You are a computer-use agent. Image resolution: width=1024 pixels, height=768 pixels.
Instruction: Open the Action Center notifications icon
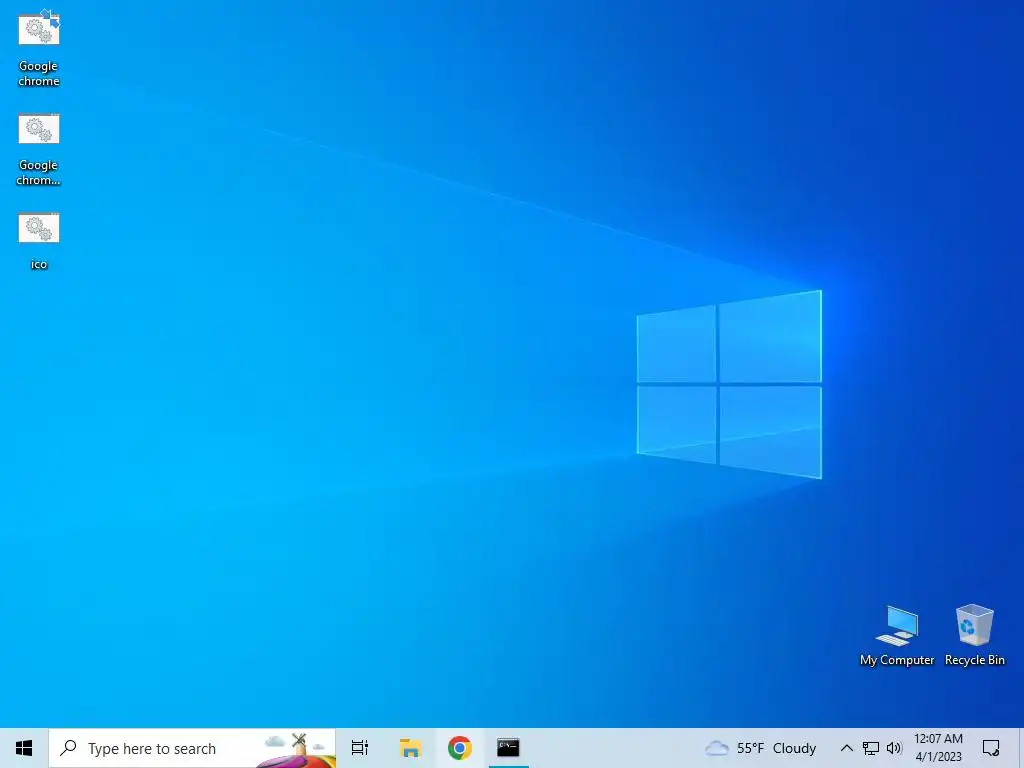click(x=991, y=748)
